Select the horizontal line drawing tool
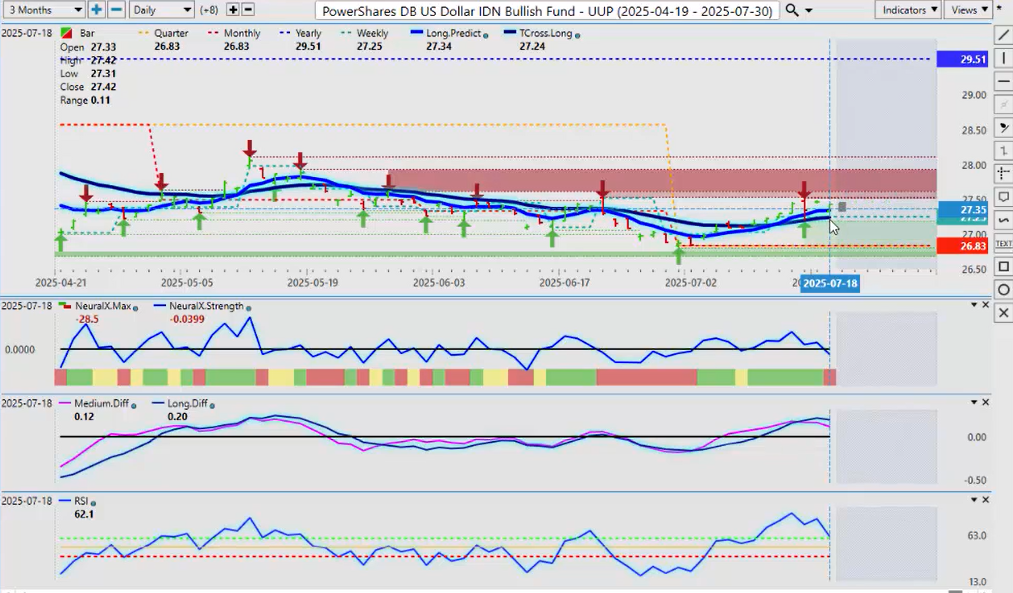 point(1003,82)
